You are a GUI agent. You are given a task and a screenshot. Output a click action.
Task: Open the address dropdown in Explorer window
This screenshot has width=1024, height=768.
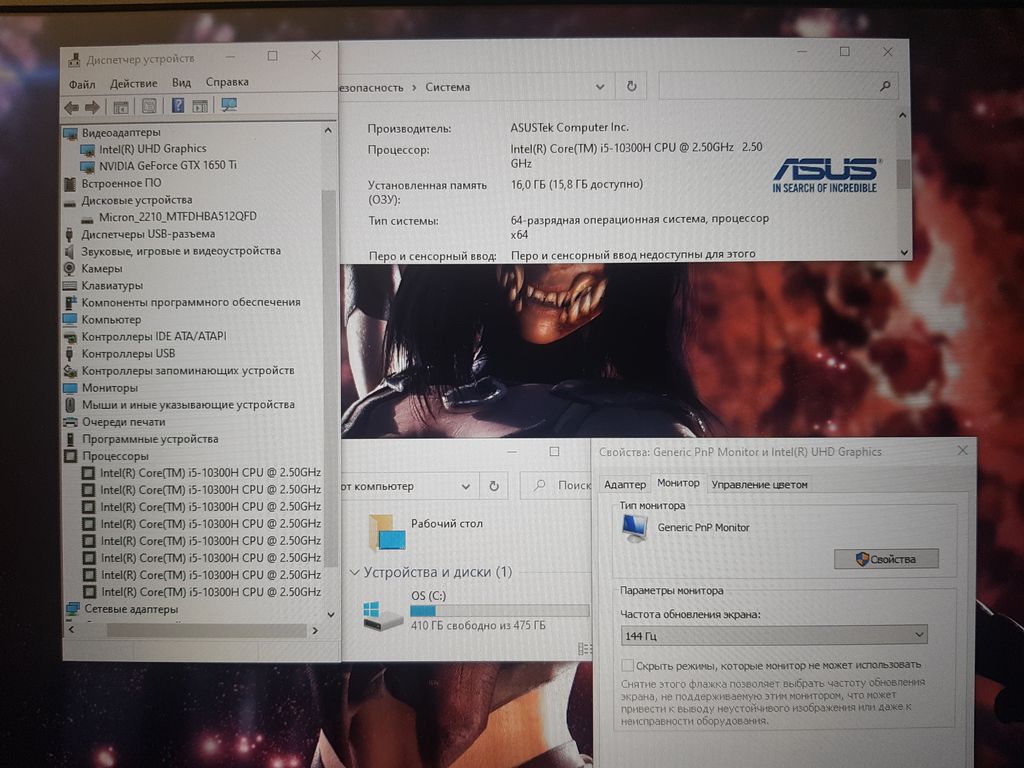(x=466, y=487)
